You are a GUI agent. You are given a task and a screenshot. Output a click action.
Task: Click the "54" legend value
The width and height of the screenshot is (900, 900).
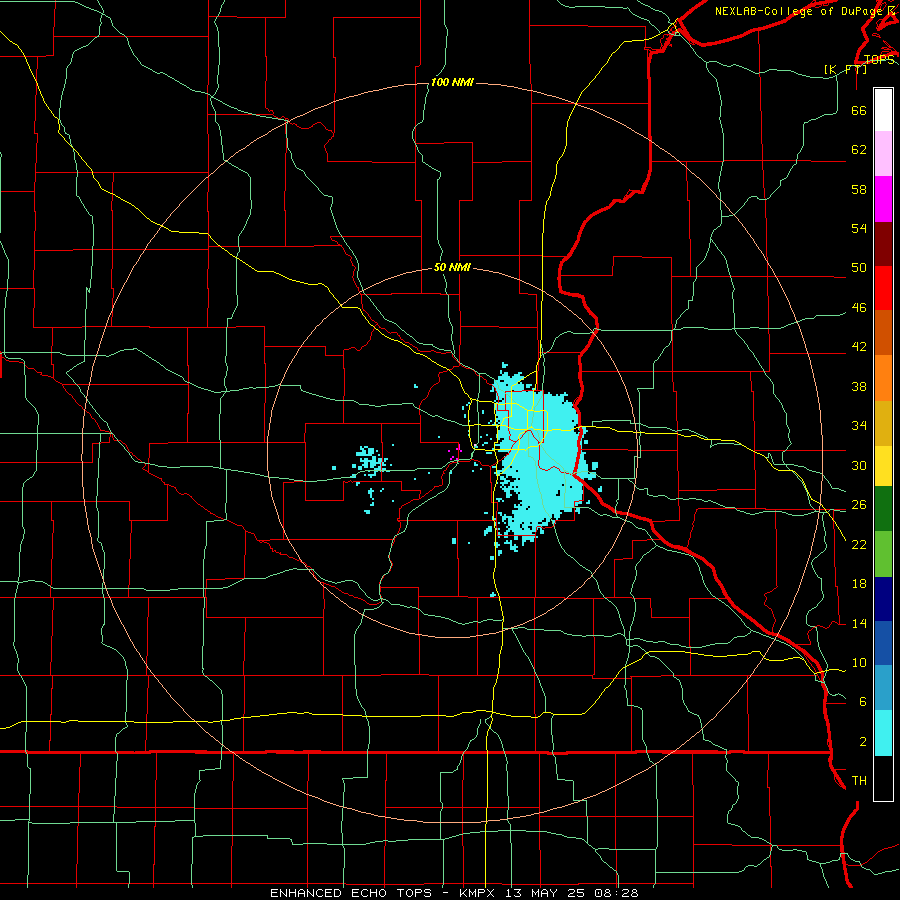tap(859, 228)
